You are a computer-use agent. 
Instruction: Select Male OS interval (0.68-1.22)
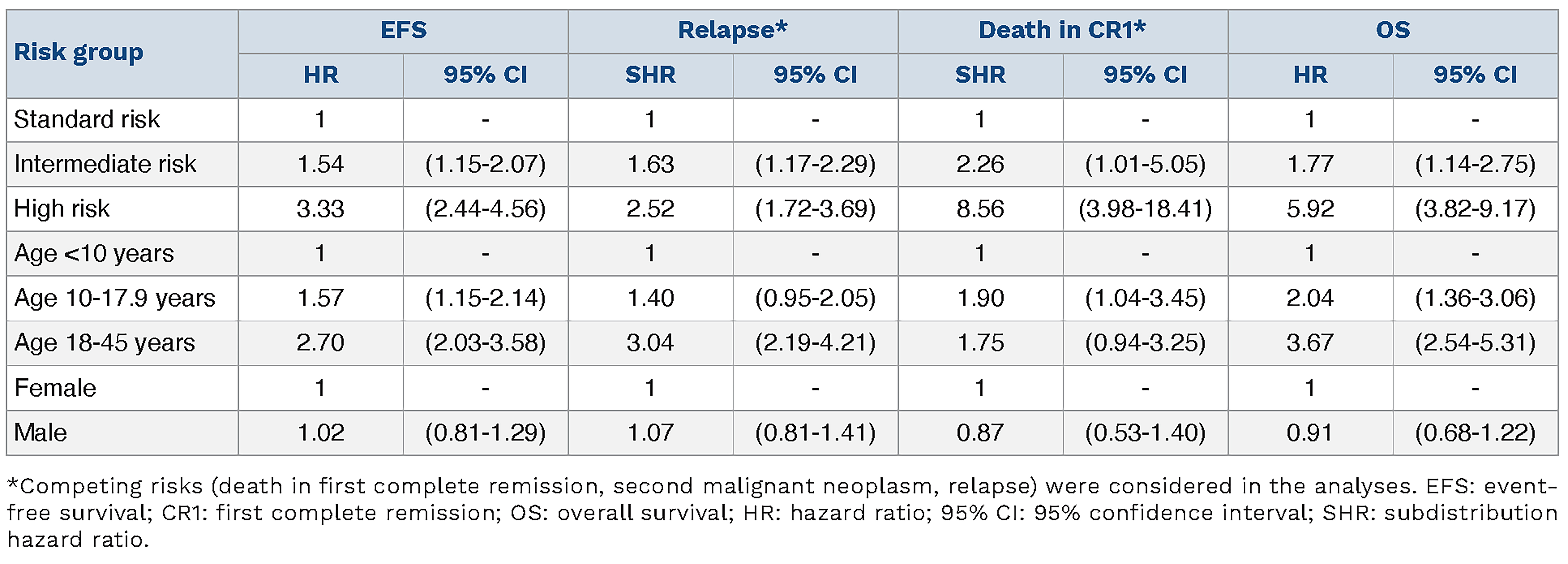click(1475, 432)
